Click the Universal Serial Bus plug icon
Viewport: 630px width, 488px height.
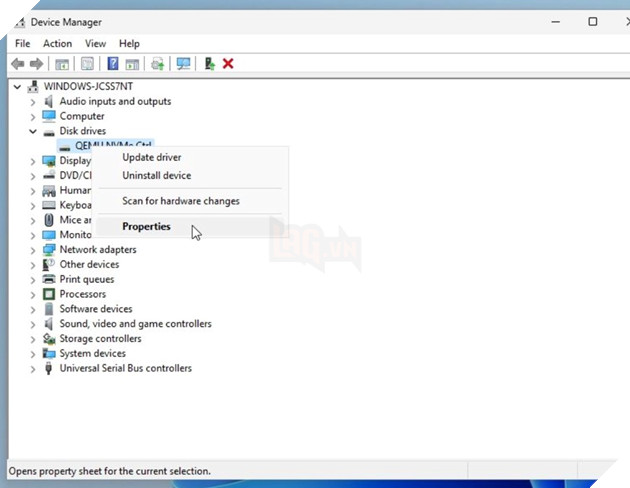(49, 368)
